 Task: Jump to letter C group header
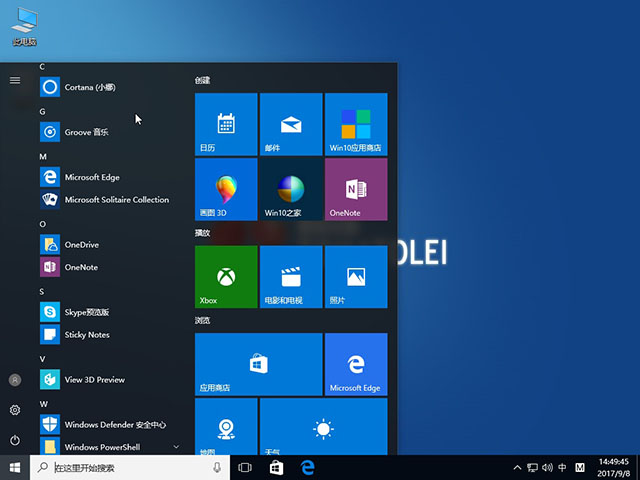pyautogui.click(x=42, y=67)
